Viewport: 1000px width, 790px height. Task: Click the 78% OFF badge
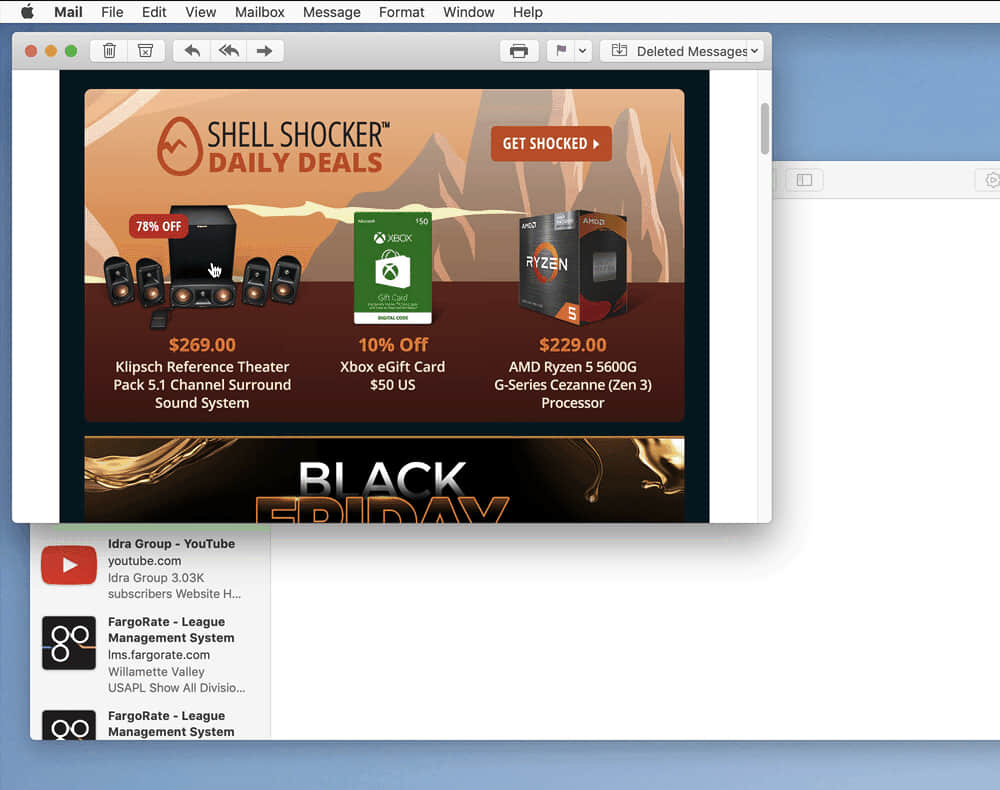[159, 226]
